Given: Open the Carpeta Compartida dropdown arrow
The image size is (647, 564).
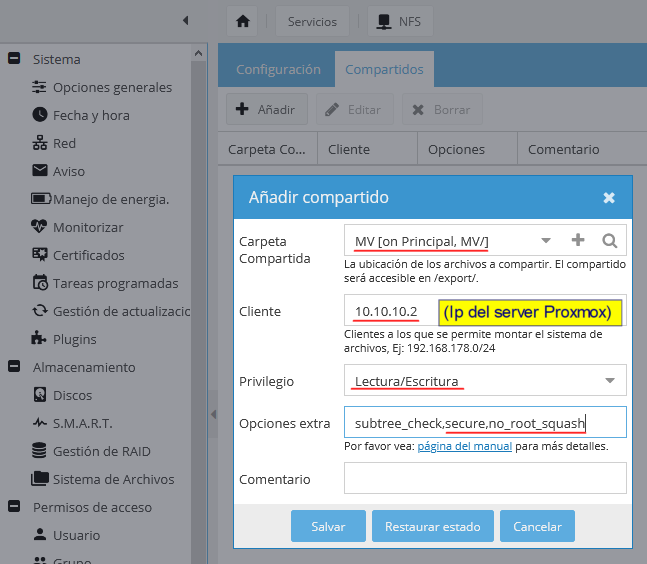Looking at the screenshot, I should [546, 240].
